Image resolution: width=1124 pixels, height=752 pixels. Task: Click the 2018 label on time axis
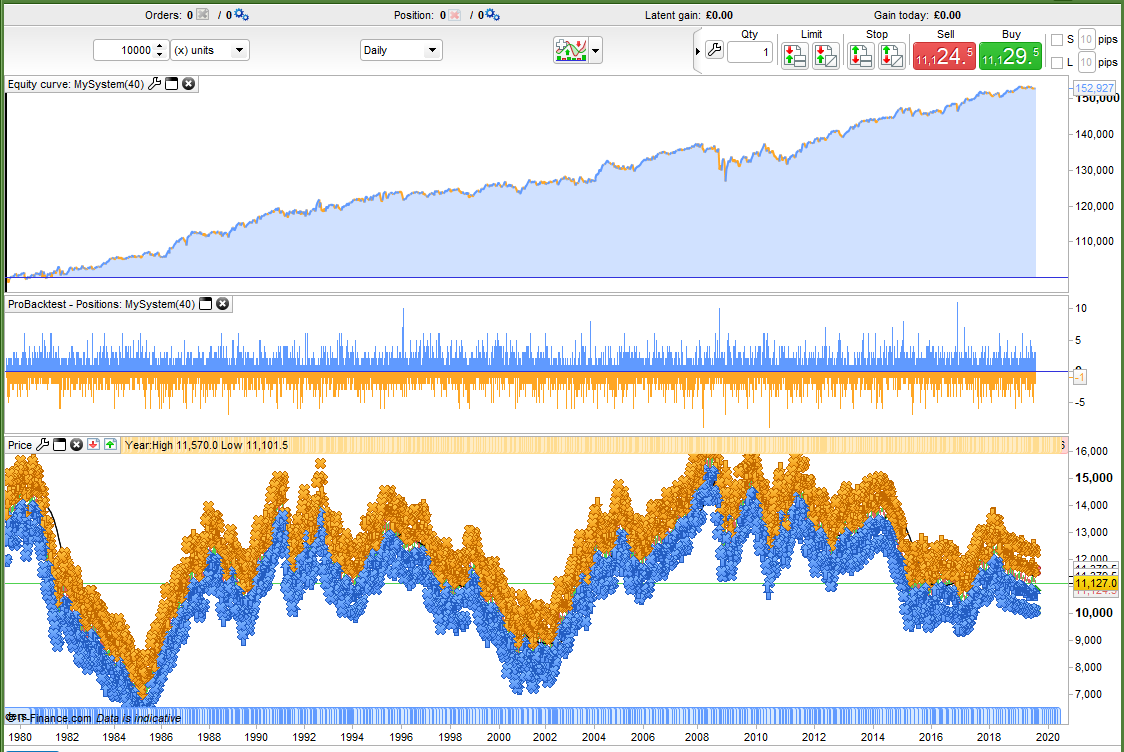coord(989,737)
